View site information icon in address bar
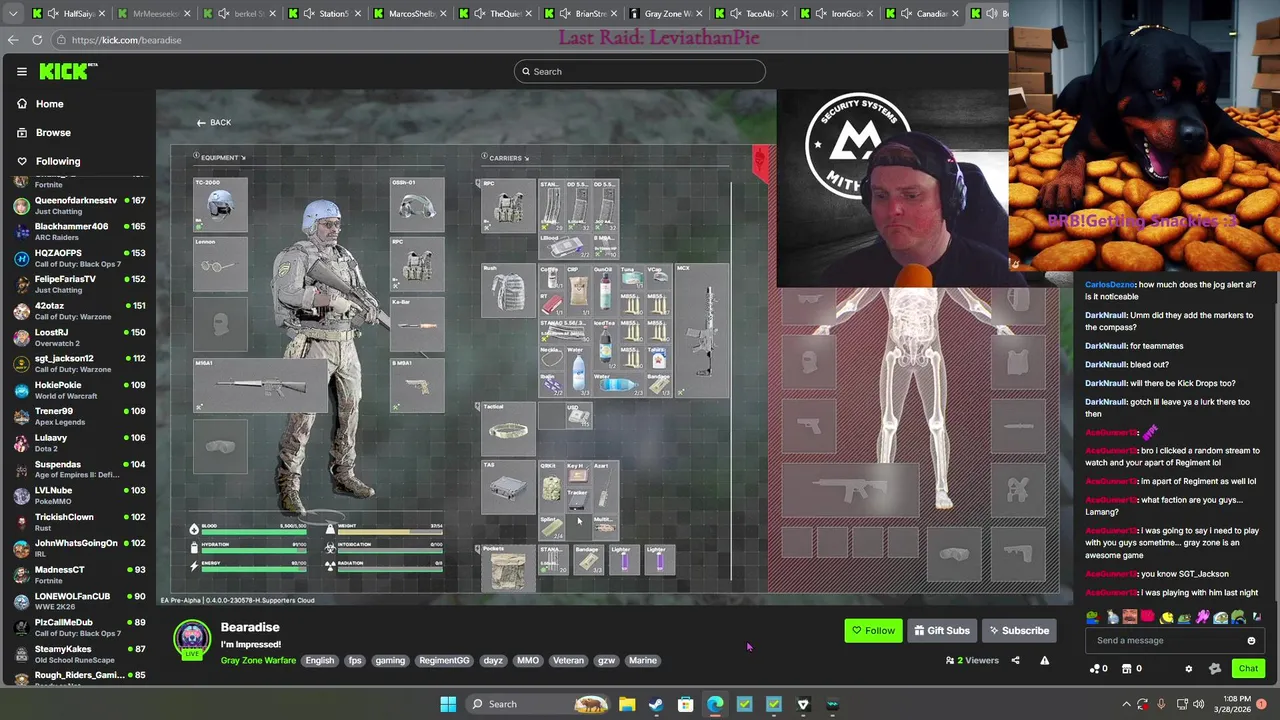 coord(61,40)
